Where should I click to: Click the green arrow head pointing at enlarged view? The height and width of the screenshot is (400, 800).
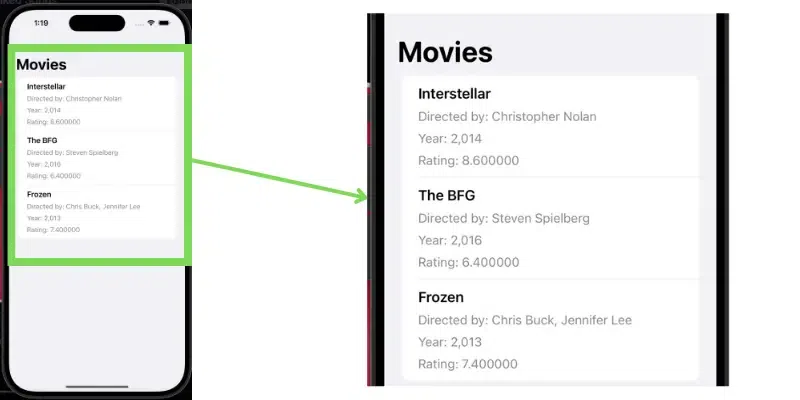362,198
